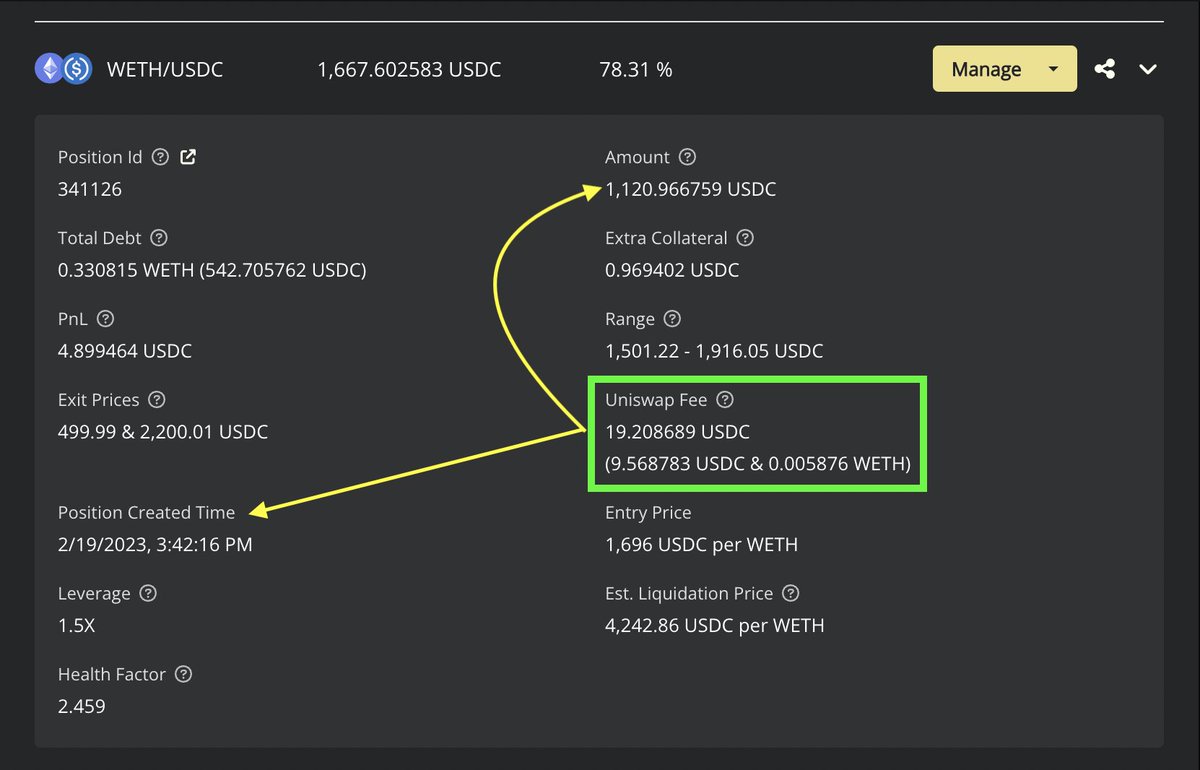Show help for Leverage
The height and width of the screenshot is (770, 1200).
point(147,593)
